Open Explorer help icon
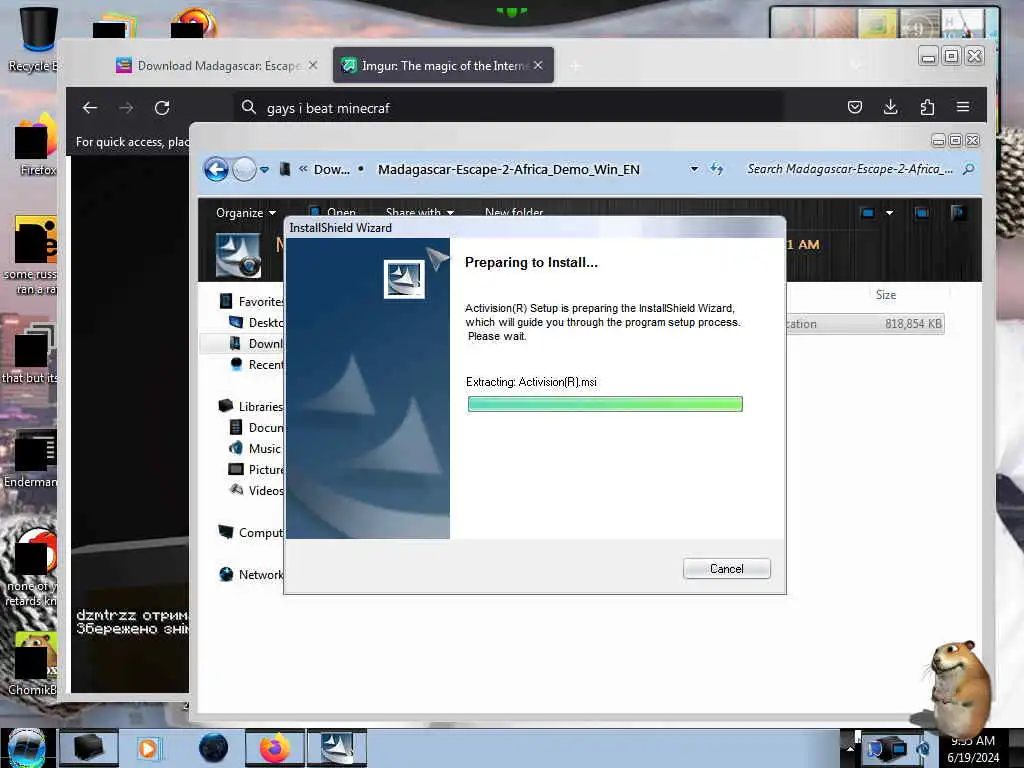This screenshot has width=1024, height=768. [959, 213]
